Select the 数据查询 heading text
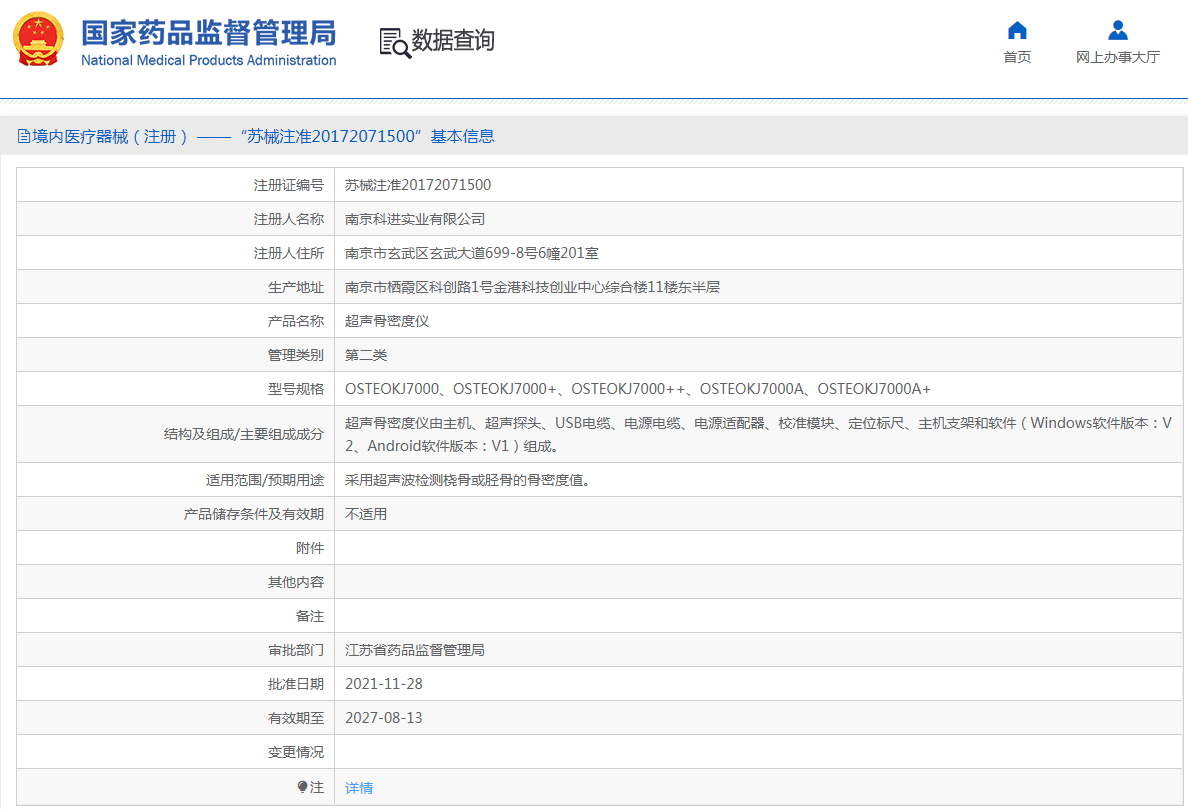Screen dimensions: 1188x809 click(x=453, y=41)
